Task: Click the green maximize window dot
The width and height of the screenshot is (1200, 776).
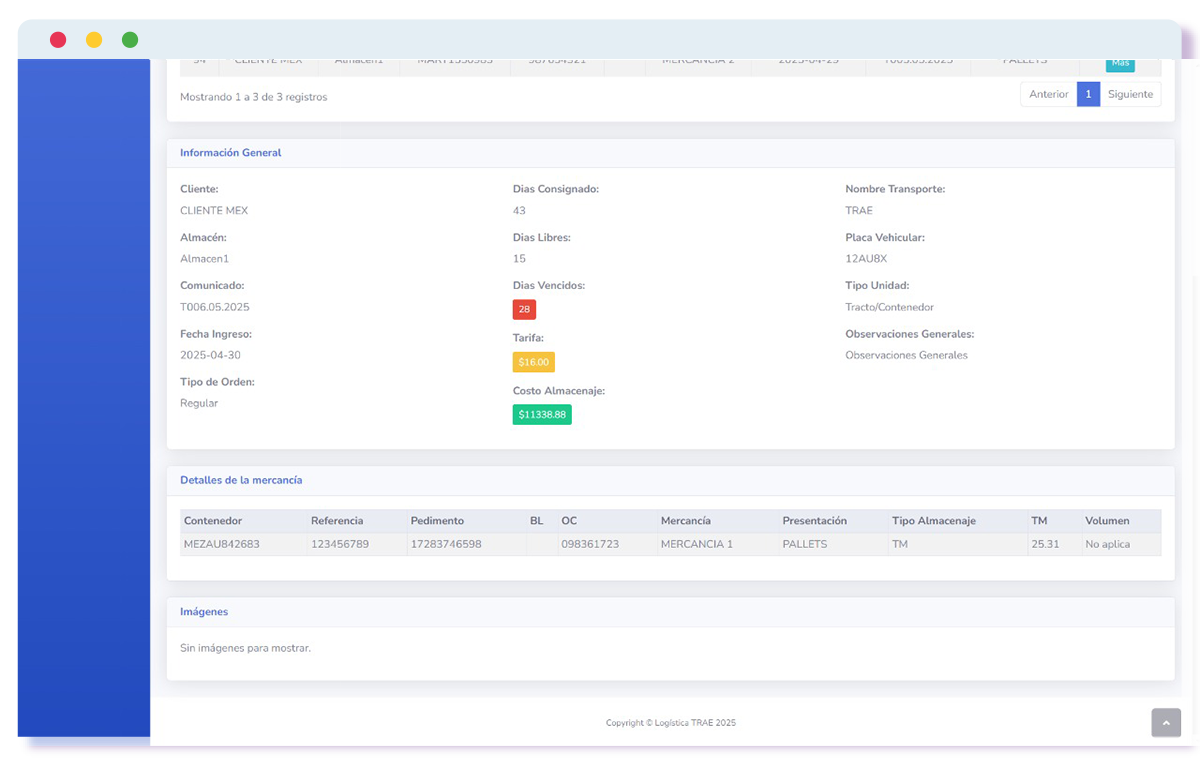Action: click(130, 40)
